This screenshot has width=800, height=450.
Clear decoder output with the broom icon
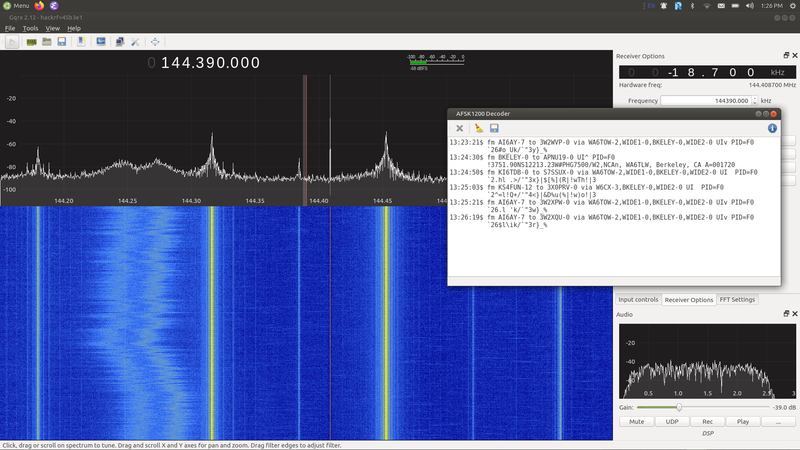[479, 129]
